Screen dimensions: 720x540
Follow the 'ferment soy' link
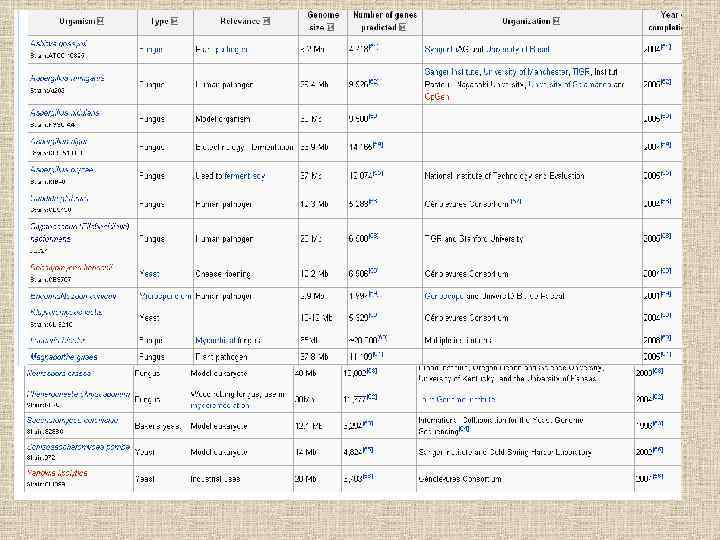pyautogui.click(x=245, y=176)
